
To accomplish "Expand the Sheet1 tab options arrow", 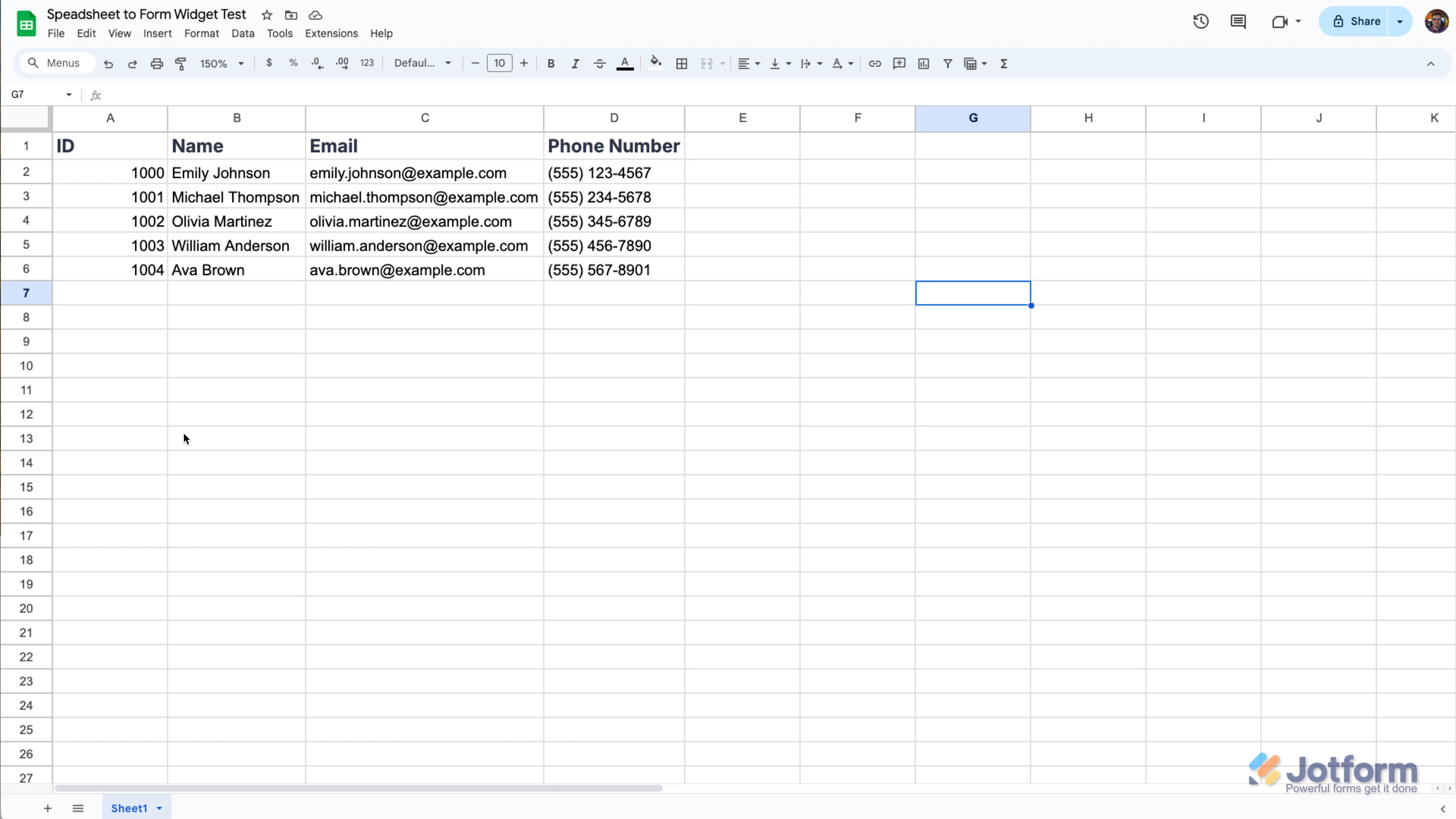I will click(x=159, y=808).
